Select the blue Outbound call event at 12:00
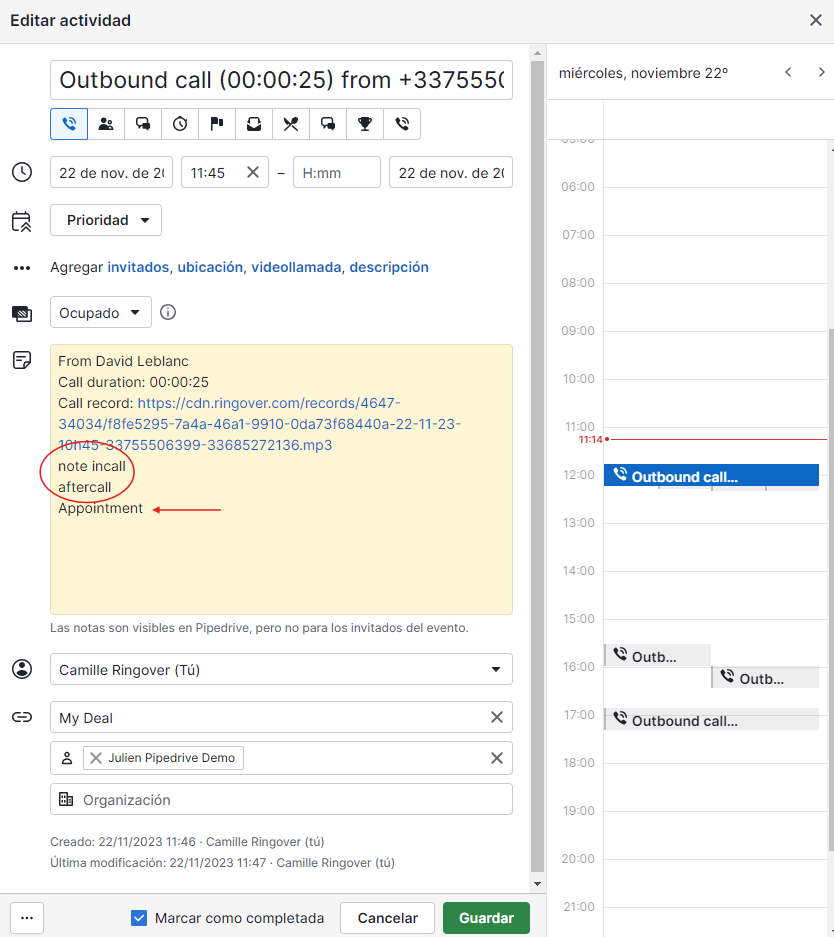 click(x=711, y=476)
